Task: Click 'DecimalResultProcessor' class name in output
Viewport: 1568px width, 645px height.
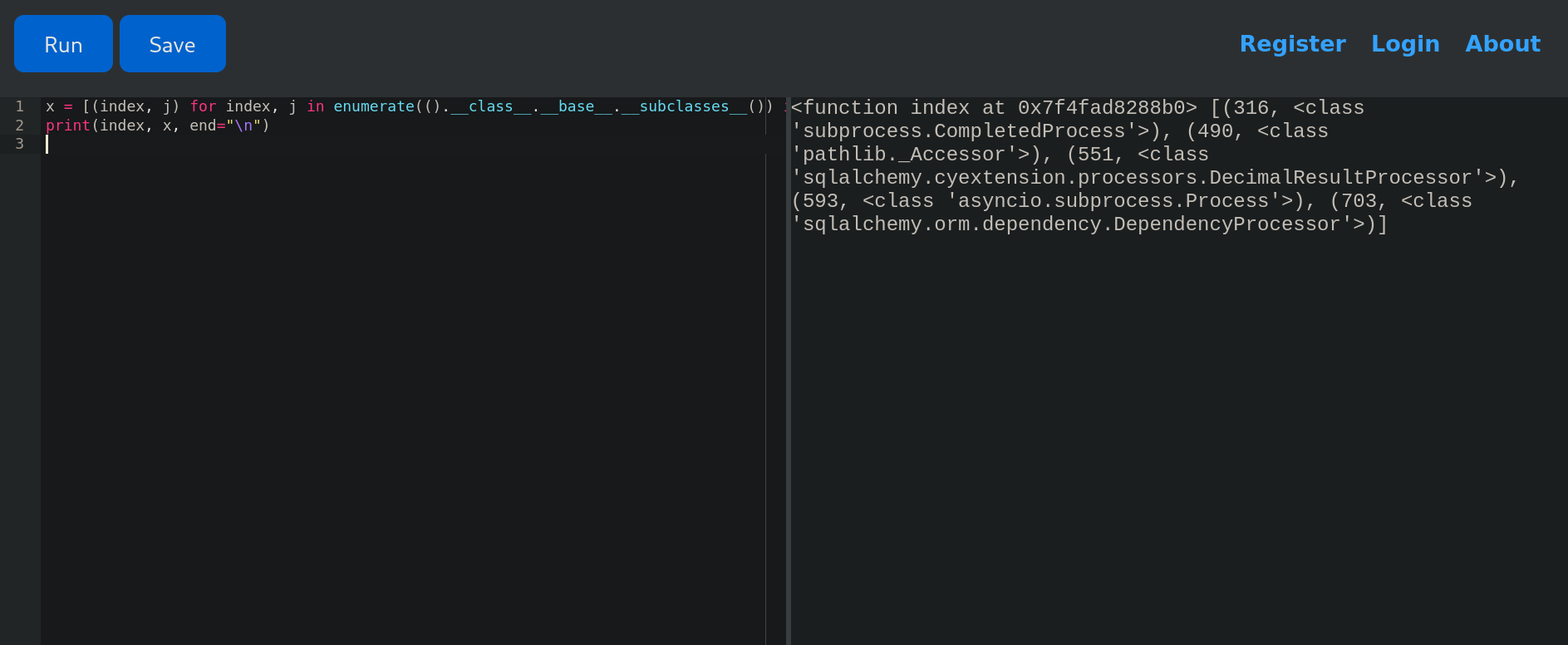Action: 1340,178
